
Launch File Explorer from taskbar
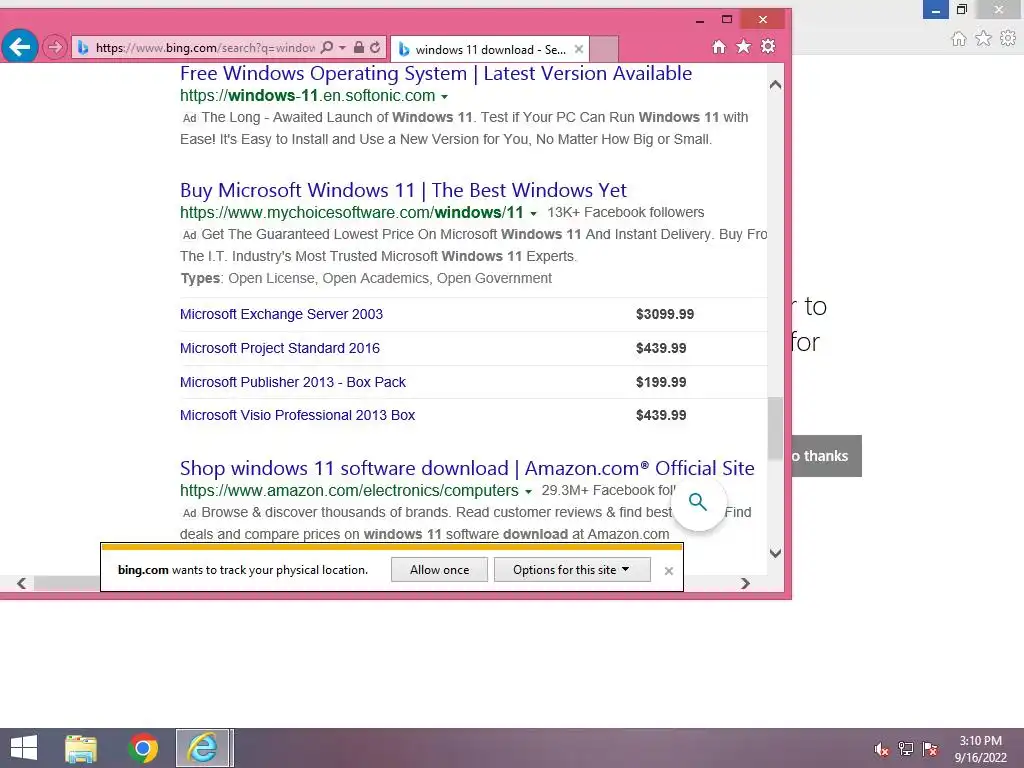tap(81, 748)
